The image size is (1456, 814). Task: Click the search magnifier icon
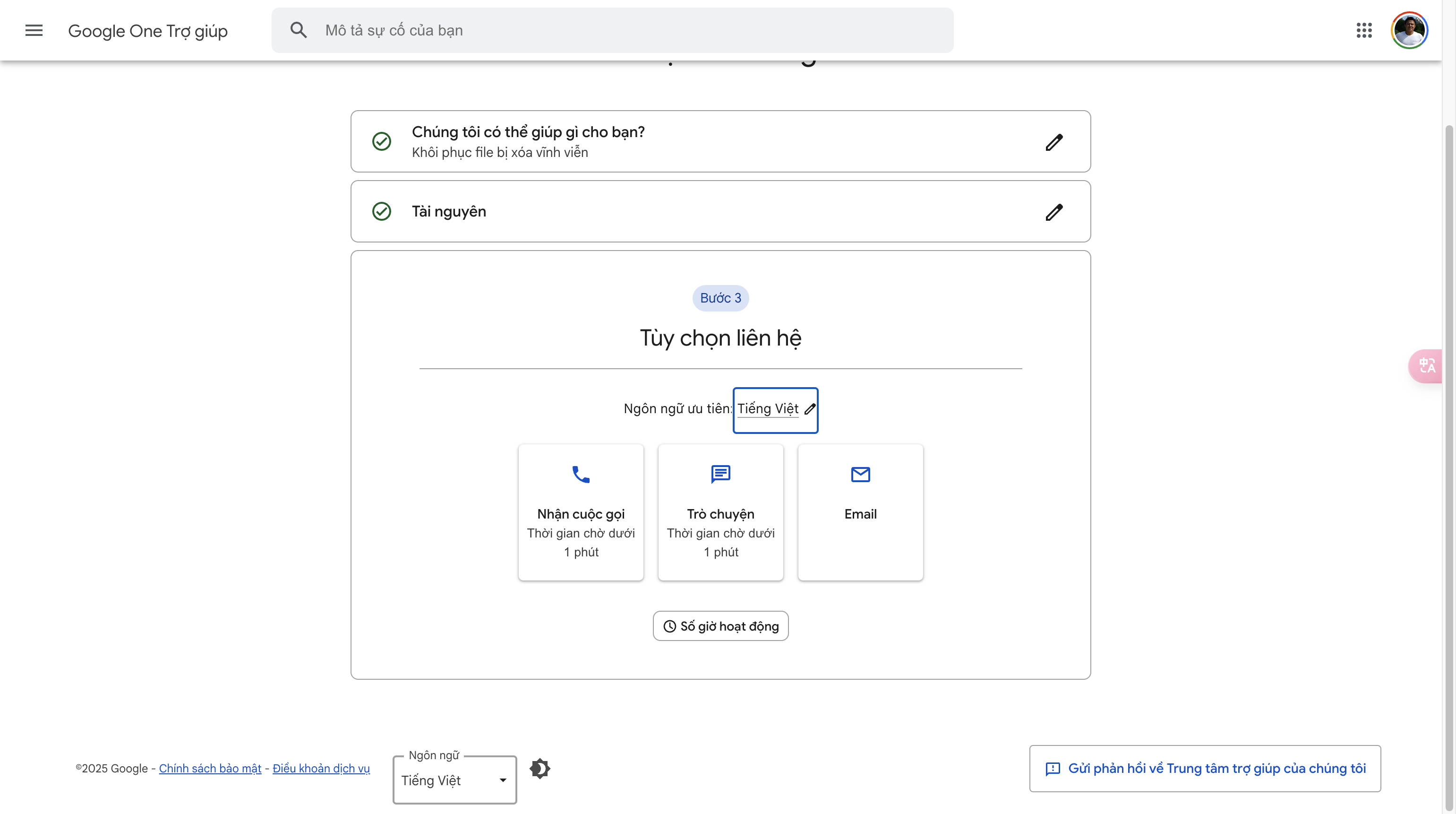(x=299, y=31)
